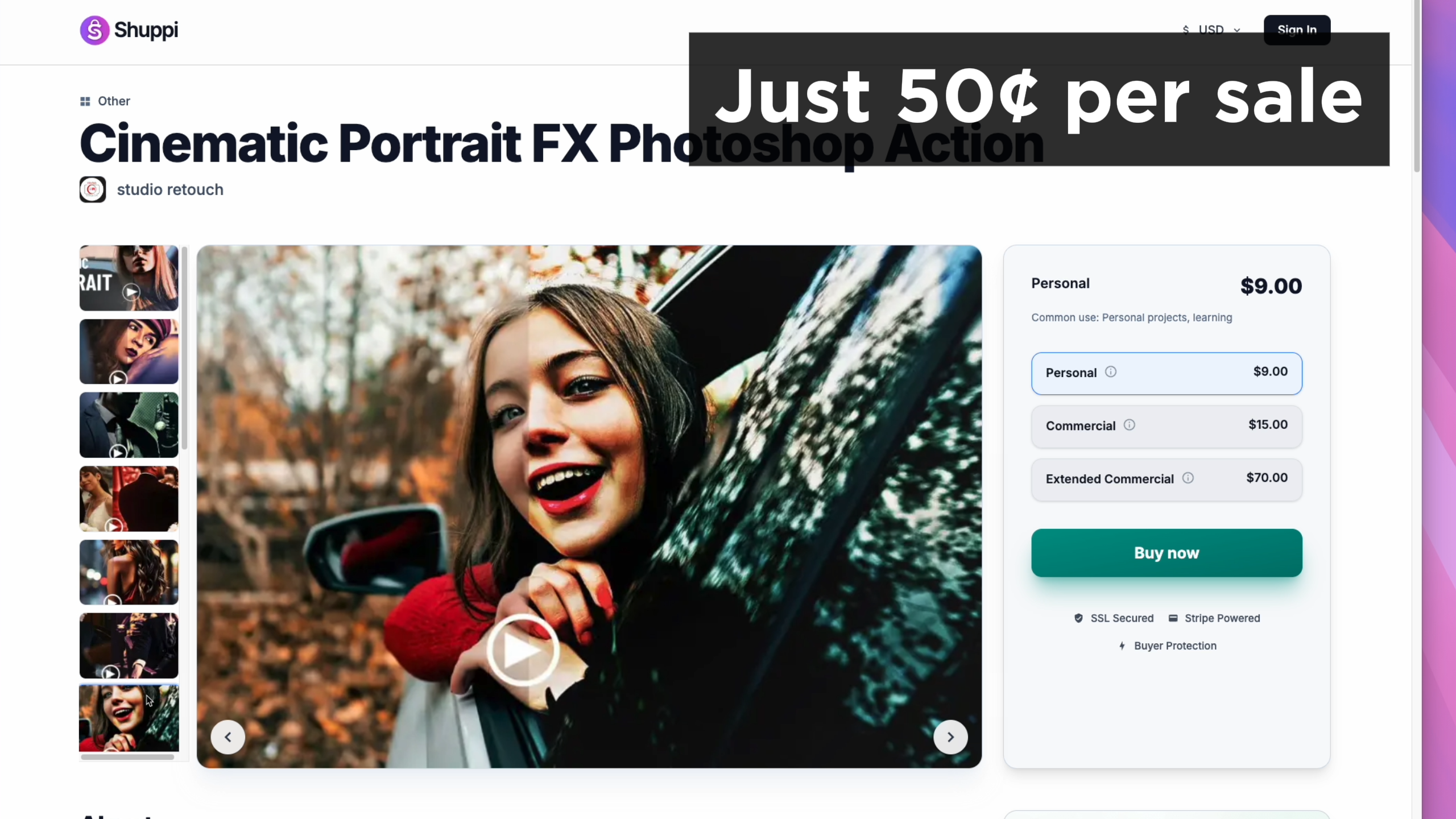Select the Commercial license option
This screenshot has width=1456, height=819.
point(1166,426)
